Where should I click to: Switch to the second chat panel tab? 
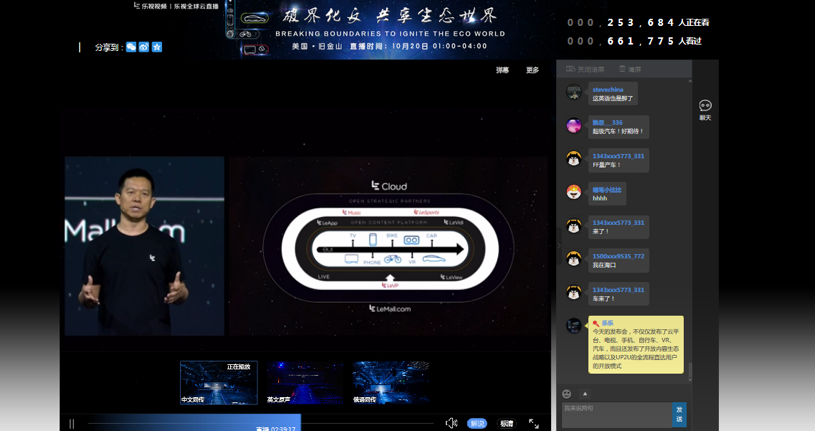630,69
